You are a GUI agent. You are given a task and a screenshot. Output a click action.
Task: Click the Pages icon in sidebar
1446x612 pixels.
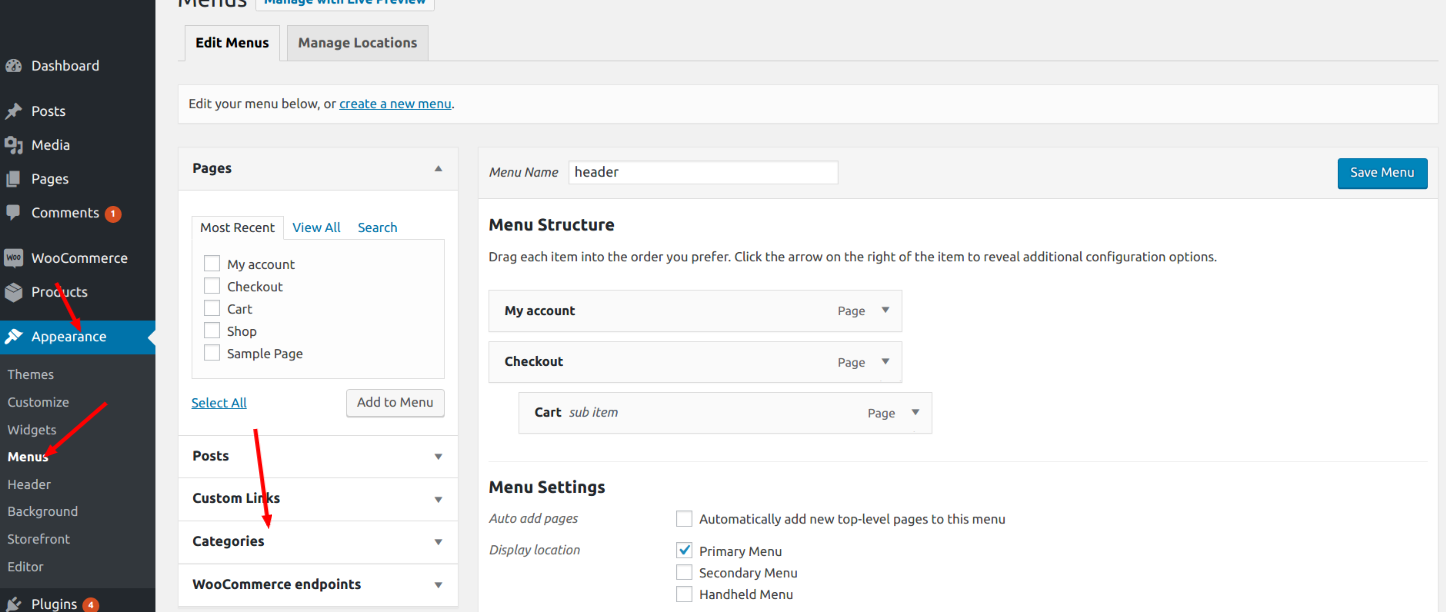click(x=14, y=179)
